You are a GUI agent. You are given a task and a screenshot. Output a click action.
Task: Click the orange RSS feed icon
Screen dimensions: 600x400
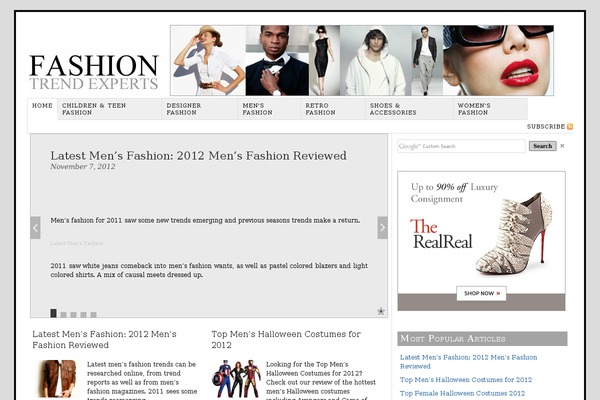pyautogui.click(x=570, y=127)
